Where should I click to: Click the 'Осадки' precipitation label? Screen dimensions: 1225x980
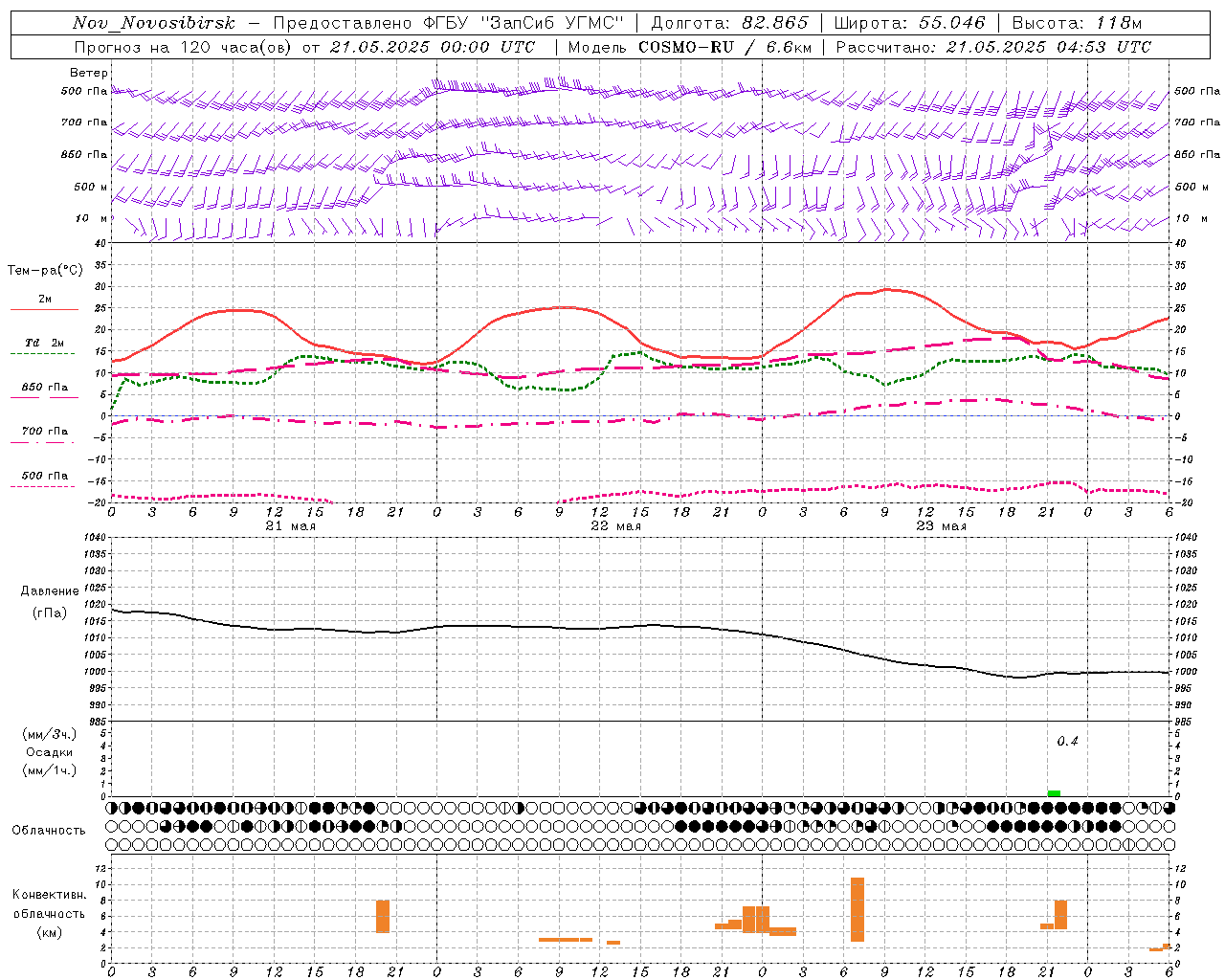pyautogui.click(x=50, y=752)
